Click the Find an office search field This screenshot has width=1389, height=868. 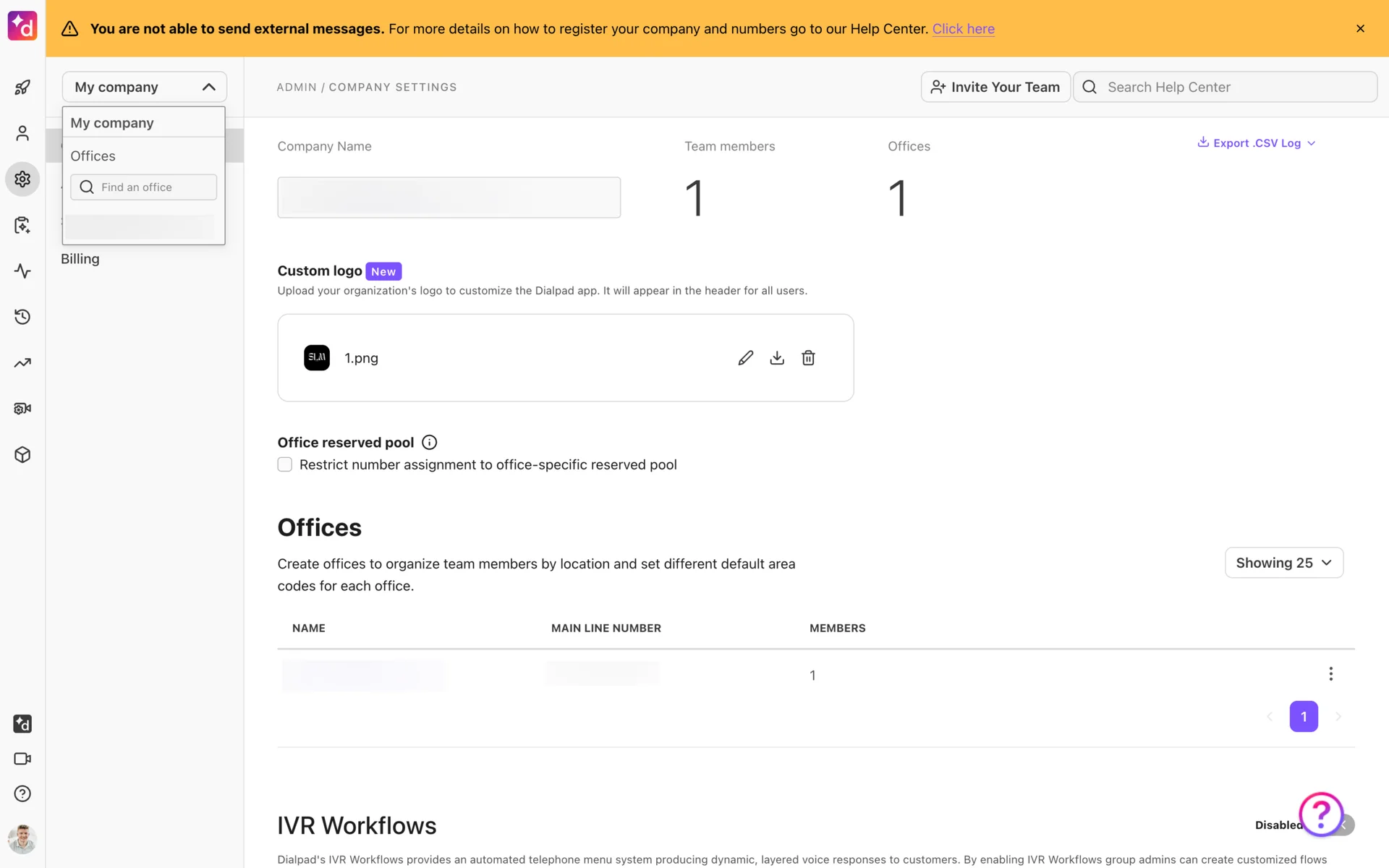coord(143,187)
